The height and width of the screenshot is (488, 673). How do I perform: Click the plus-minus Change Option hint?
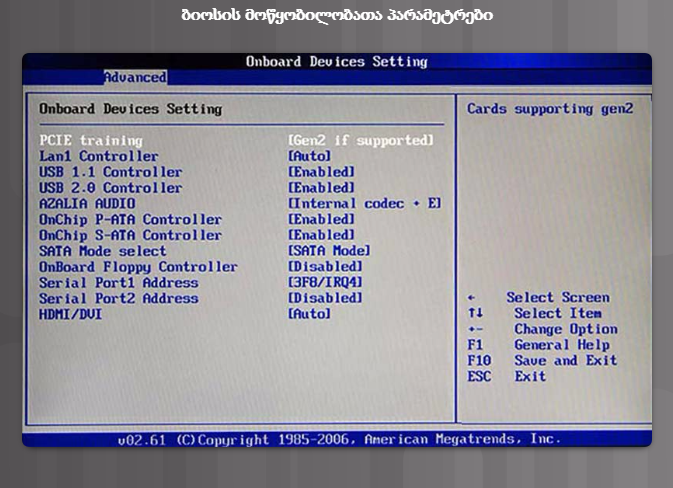(x=542, y=329)
